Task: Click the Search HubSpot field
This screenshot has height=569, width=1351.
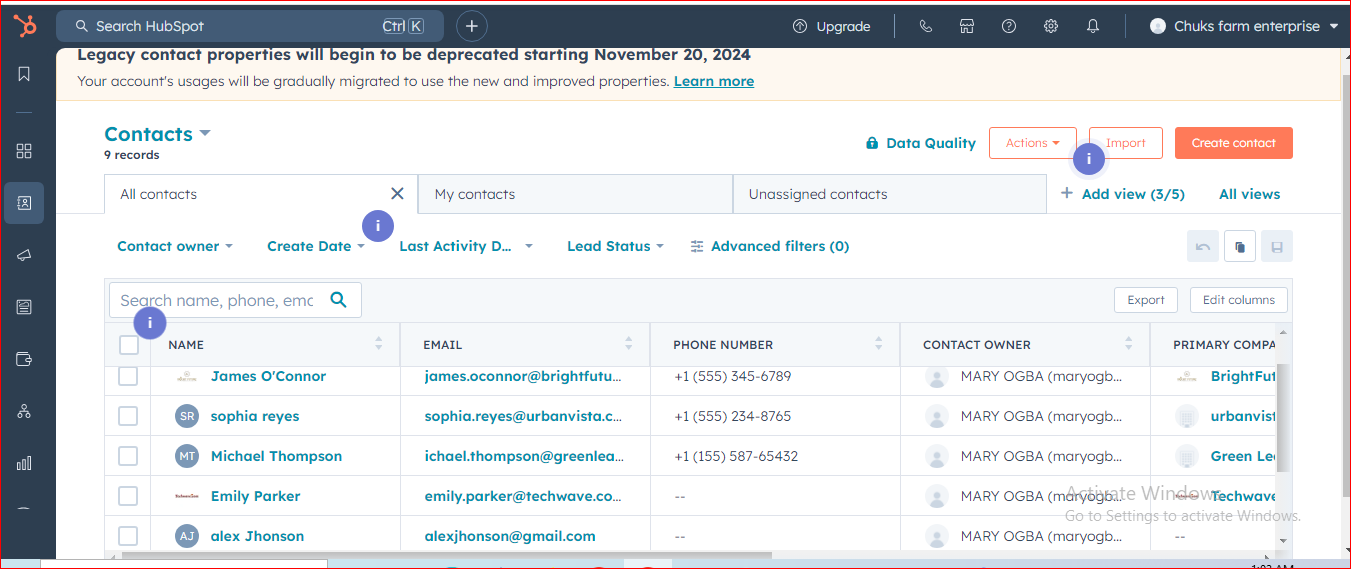Action: tap(250, 26)
